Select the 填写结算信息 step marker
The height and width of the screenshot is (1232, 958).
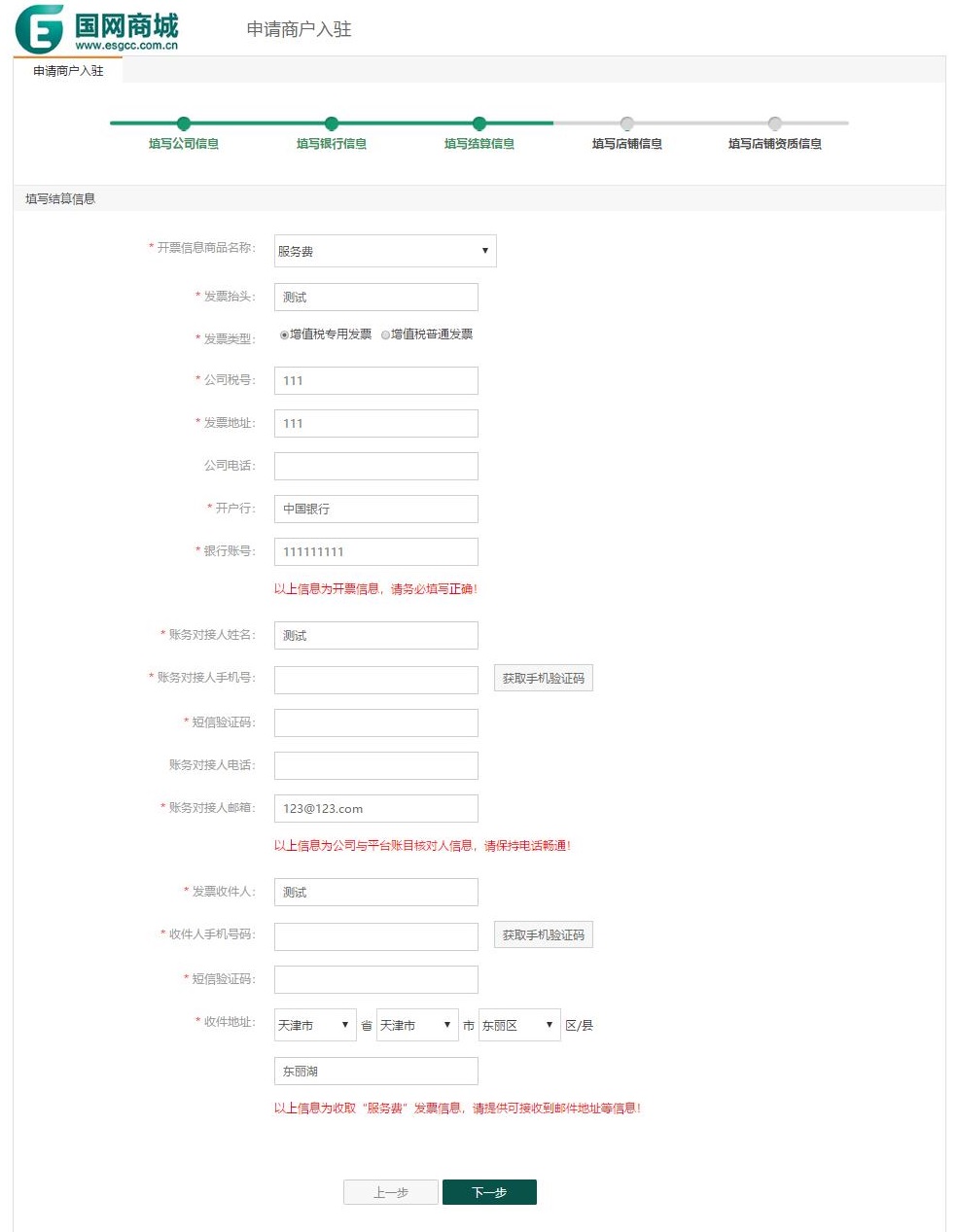[x=479, y=123]
